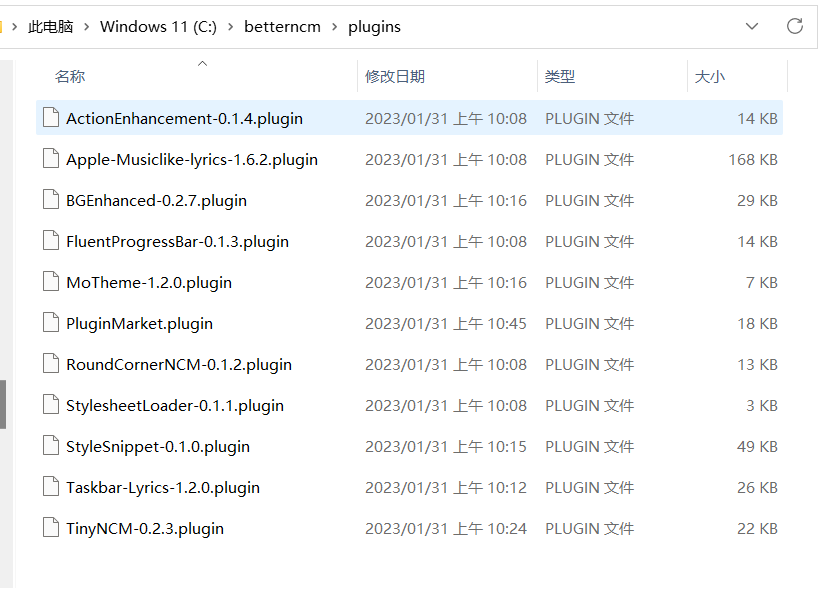Click PLUGIN 文件 type of BGEnhanced-0.2.7.plugin
The width and height of the screenshot is (828, 597).
point(589,201)
